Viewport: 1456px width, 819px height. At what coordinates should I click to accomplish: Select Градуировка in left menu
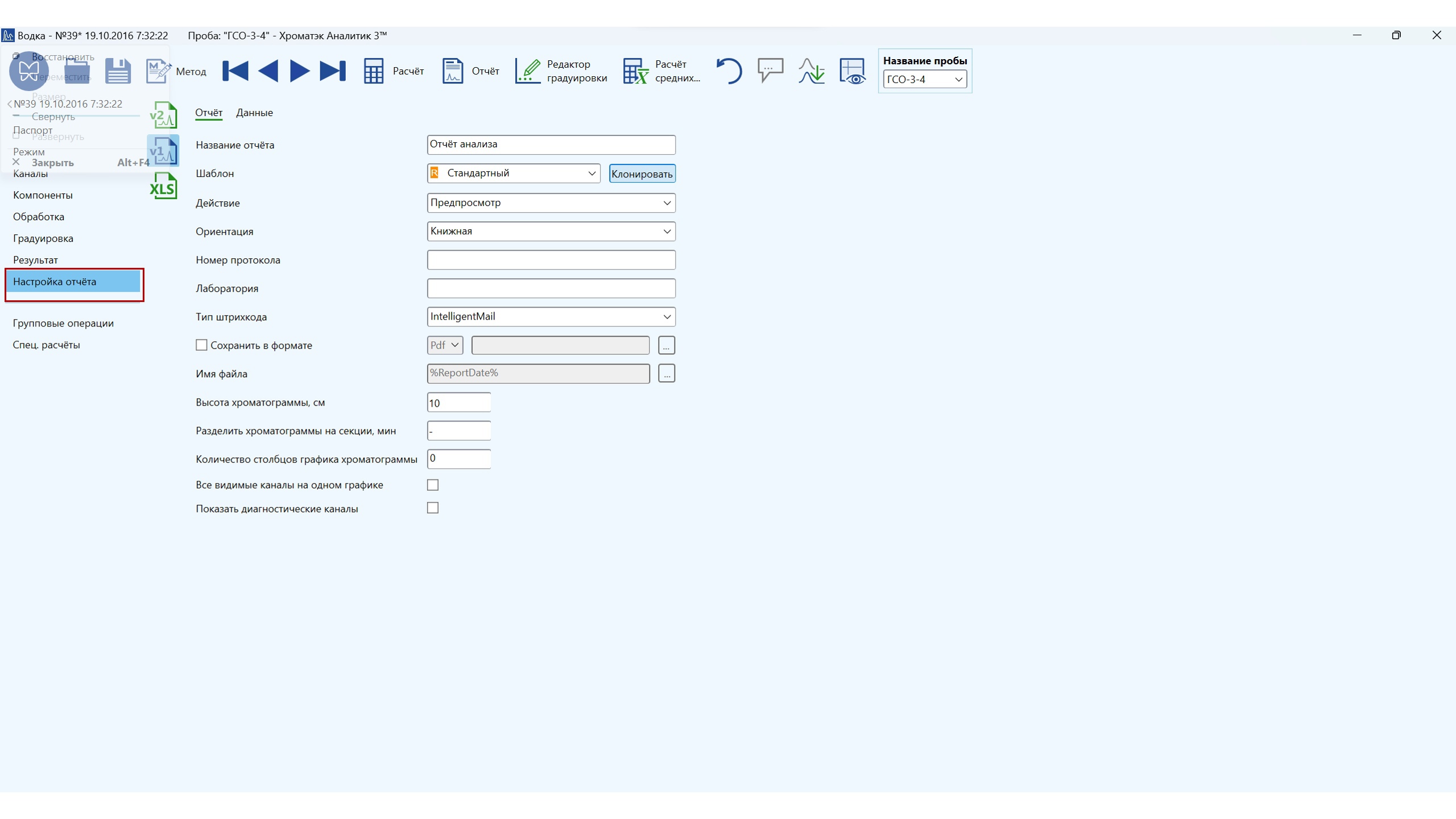coord(43,238)
